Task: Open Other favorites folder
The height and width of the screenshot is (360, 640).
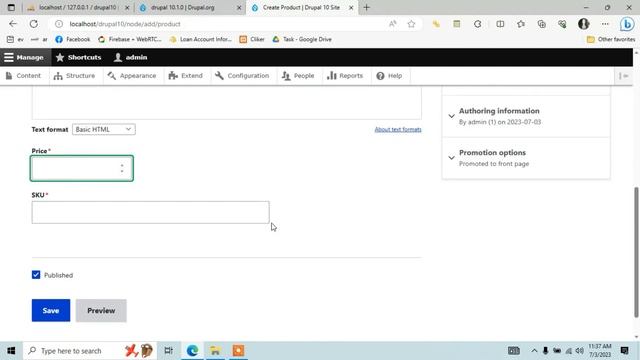Action: pos(611,39)
